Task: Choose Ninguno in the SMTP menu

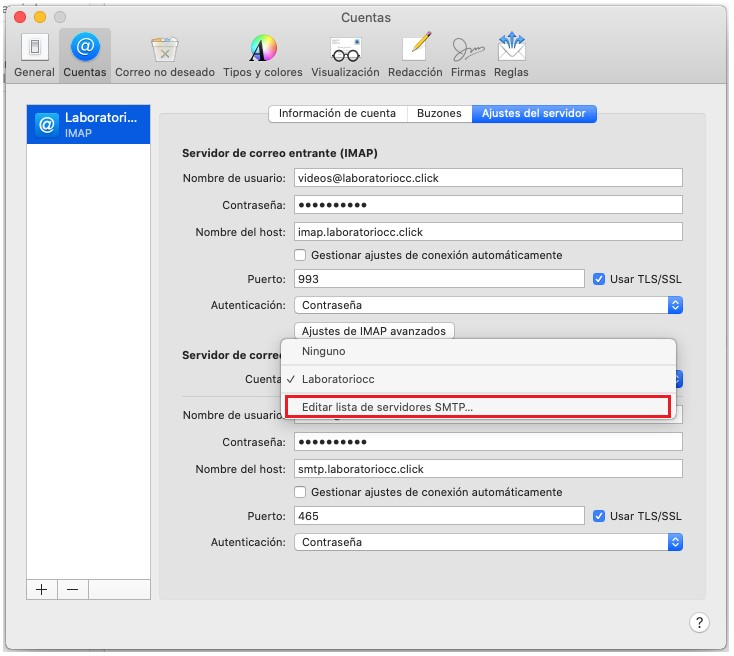Action: coord(478,351)
